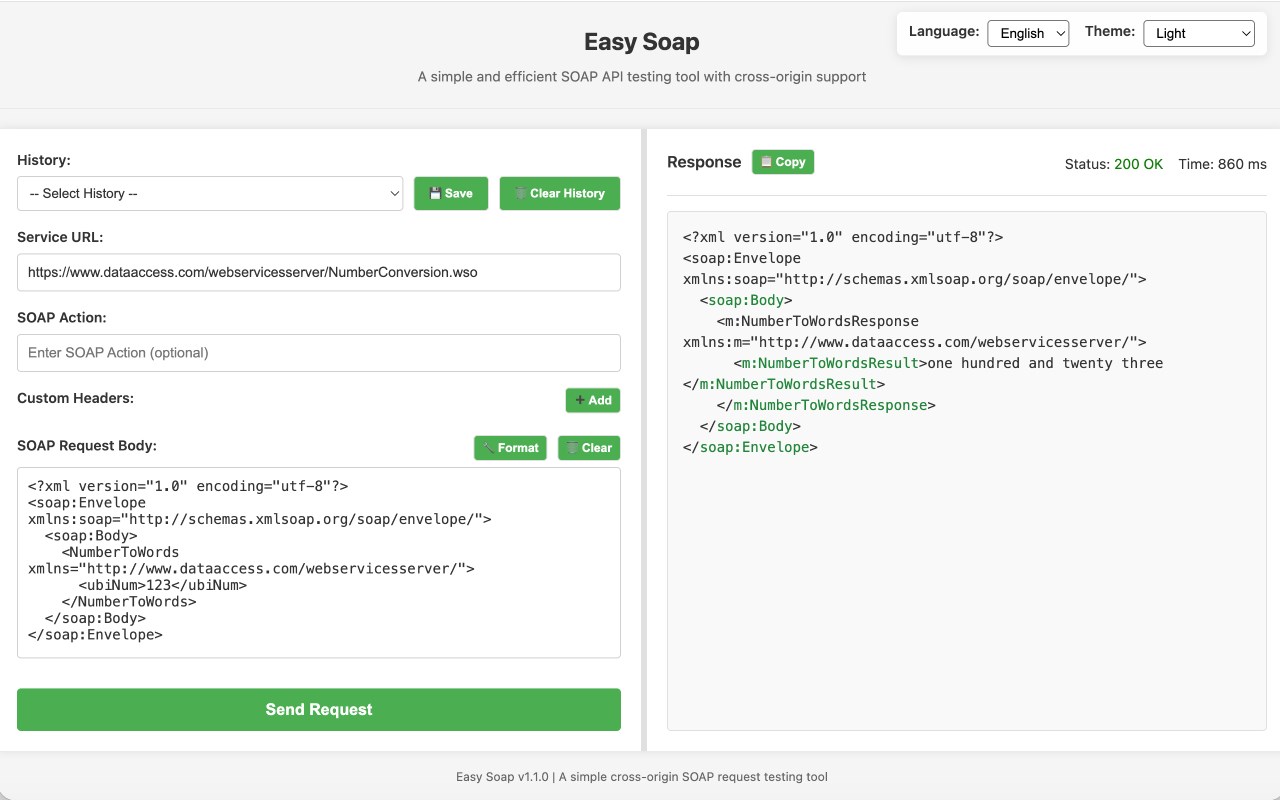Click inside the SOAP Request Body textarea
1280x800 pixels.
(x=319, y=563)
